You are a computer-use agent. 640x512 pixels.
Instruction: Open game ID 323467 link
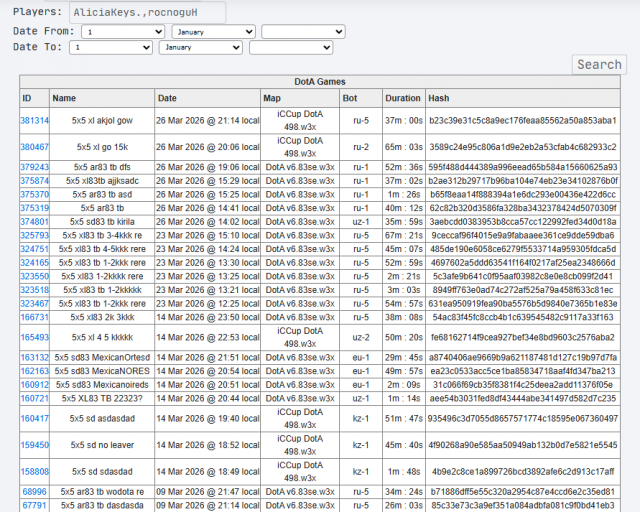[x=35, y=304]
